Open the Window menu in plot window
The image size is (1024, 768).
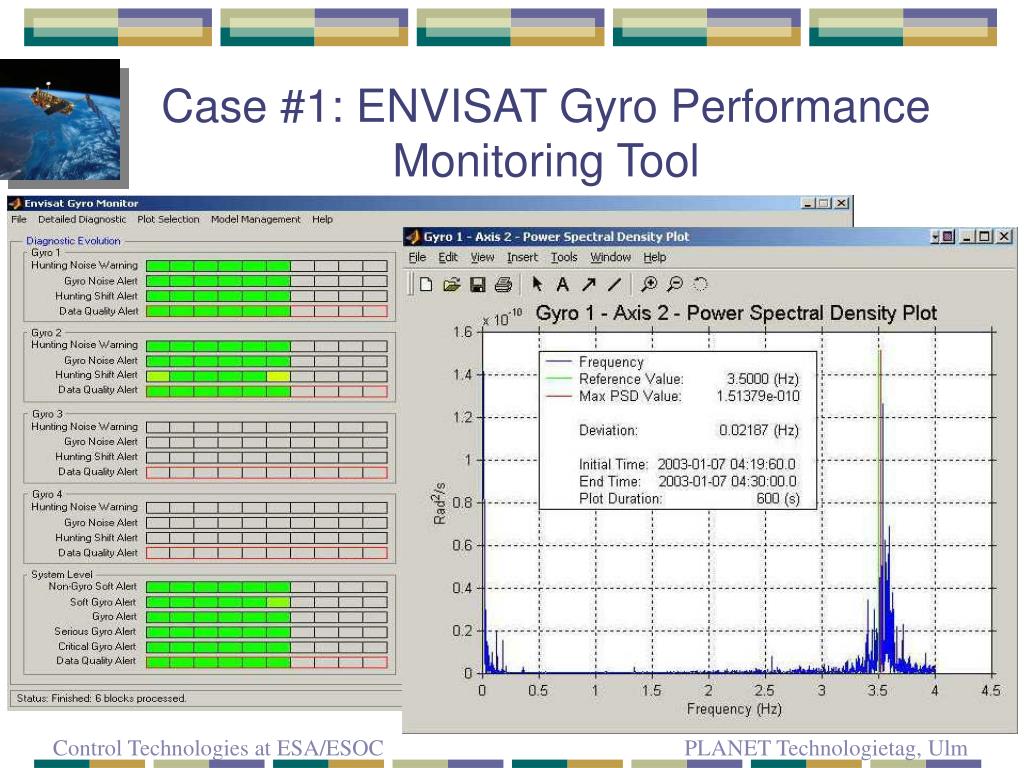pos(611,257)
